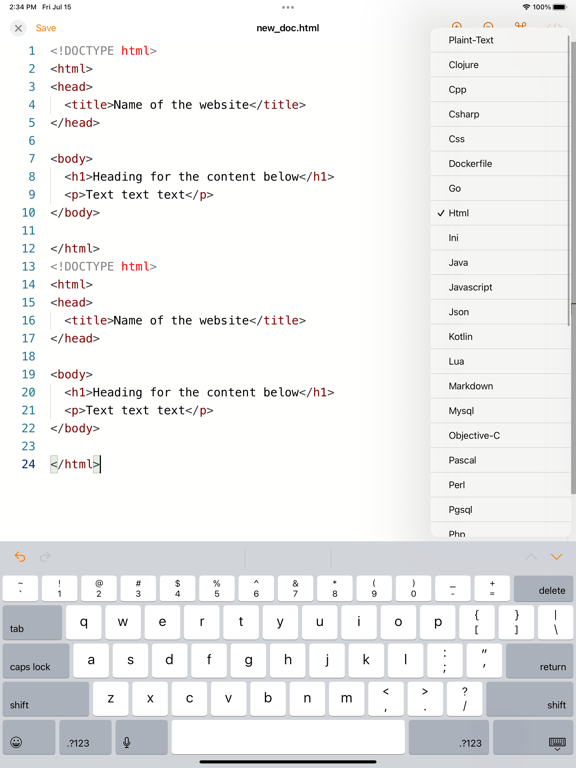Pick Json from the syntax menu
The height and width of the screenshot is (768, 576).
(x=501, y=312)
